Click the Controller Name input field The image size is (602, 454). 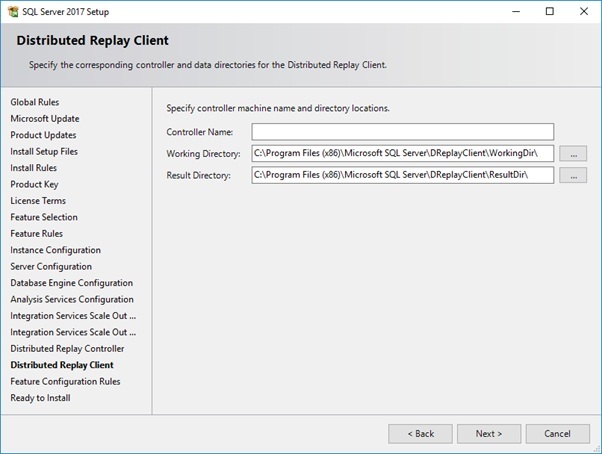[403, 132]
